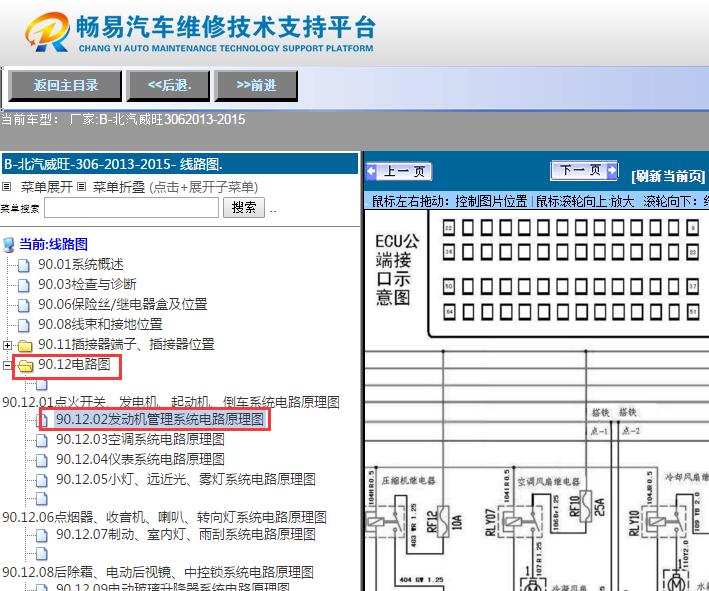Click the folder icon of 90.11插接器端子
This screenshot has height=591, width=709.
(25, 346)
